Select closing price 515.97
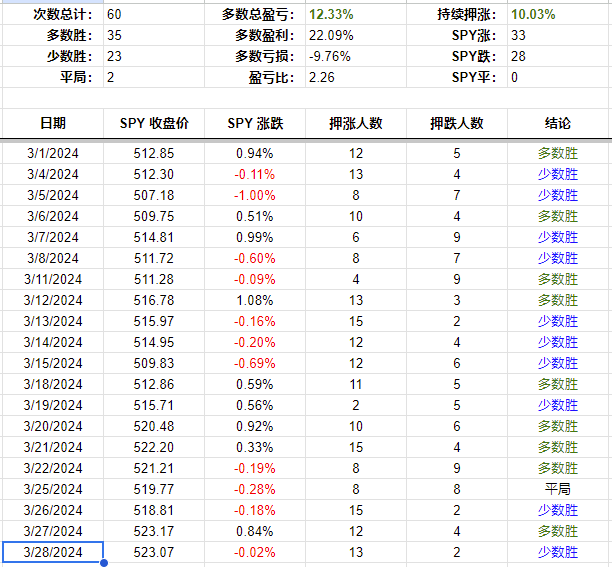The height and width of the screenshot is (567, 612). 154,321
